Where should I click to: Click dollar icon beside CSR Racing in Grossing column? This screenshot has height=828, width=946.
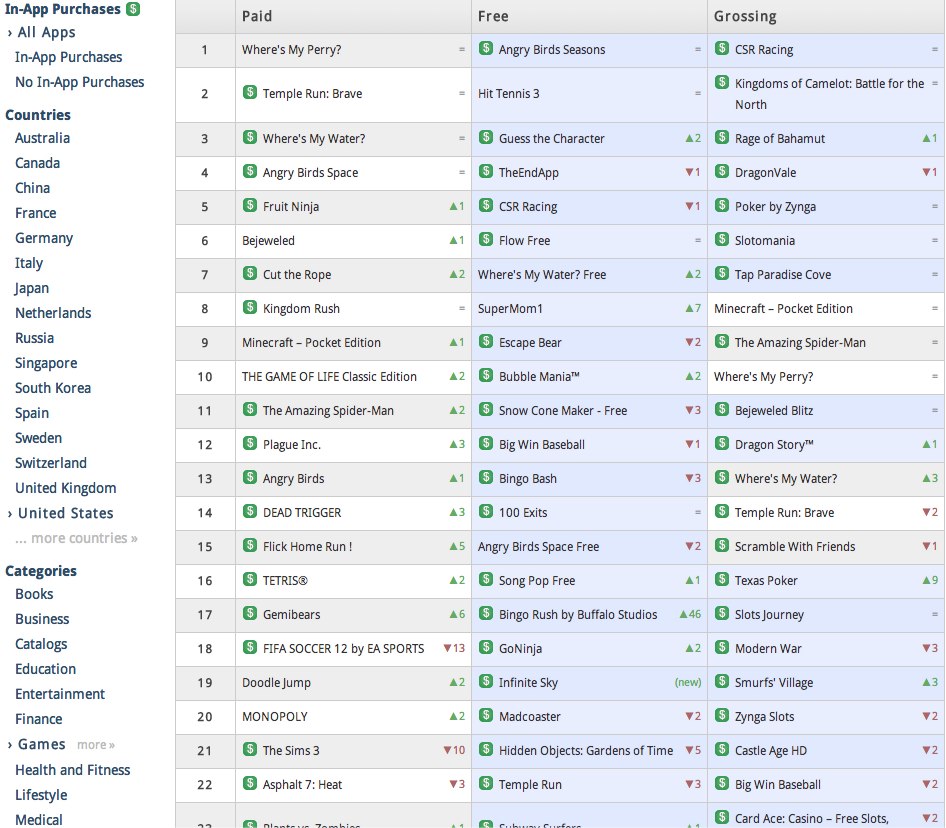point(722,48)
